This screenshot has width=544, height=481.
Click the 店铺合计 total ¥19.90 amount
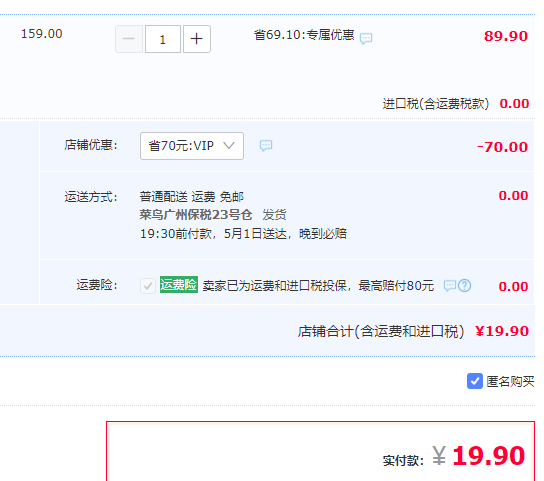click(x=502, y=331)
